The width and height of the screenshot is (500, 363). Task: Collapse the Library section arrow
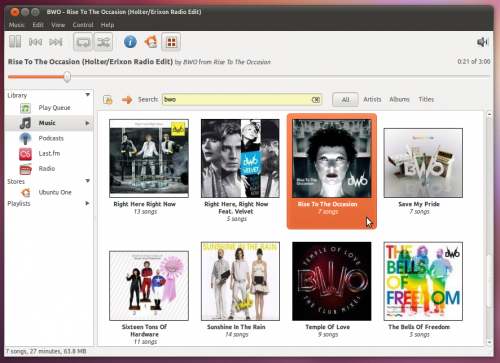88,95
